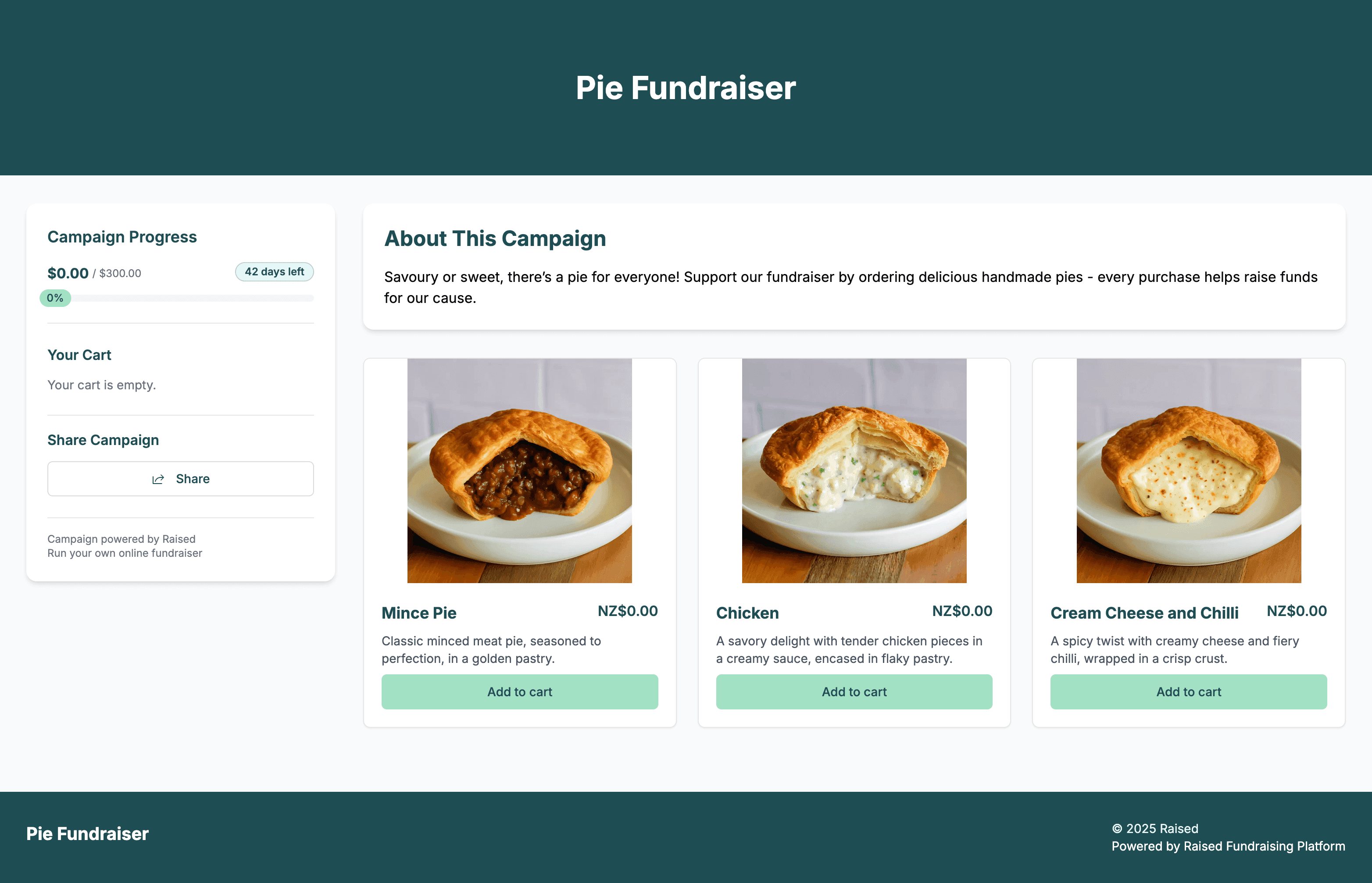Open the Chicken pie product image

tap(854, 470)
